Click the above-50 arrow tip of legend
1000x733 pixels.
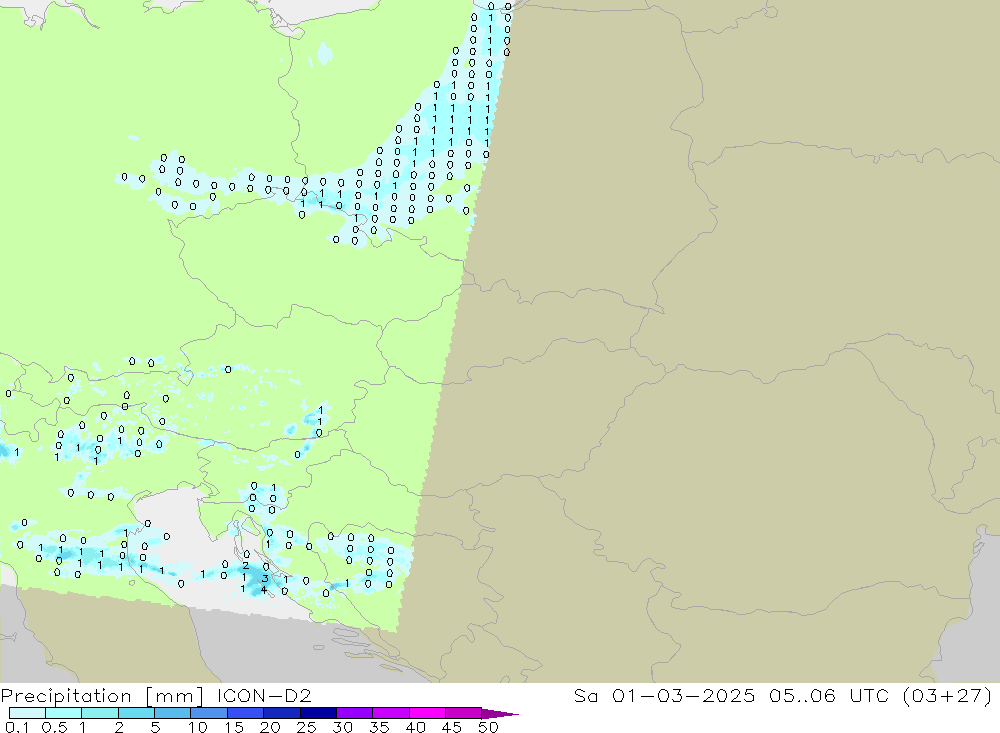pyautogui.click(x=501, y=714)
